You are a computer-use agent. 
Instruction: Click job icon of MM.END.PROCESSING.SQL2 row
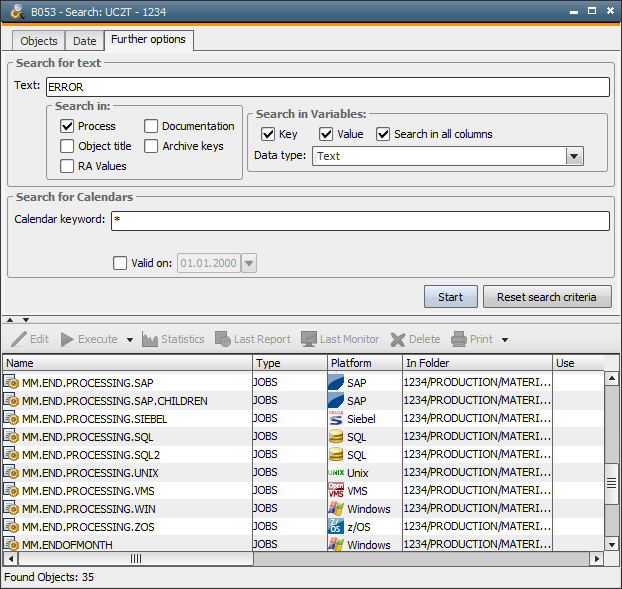(12, 455)
